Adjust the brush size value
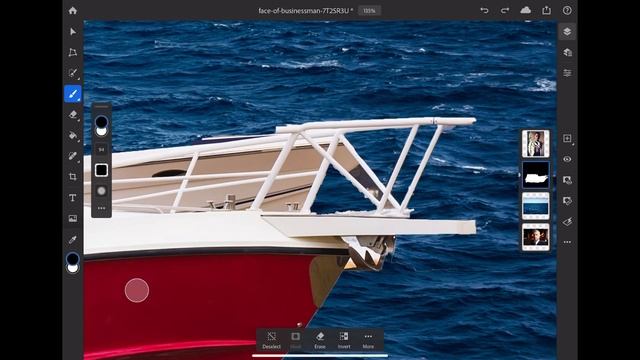The width and height of the screenshot is (640, 360). pos(101,150)
